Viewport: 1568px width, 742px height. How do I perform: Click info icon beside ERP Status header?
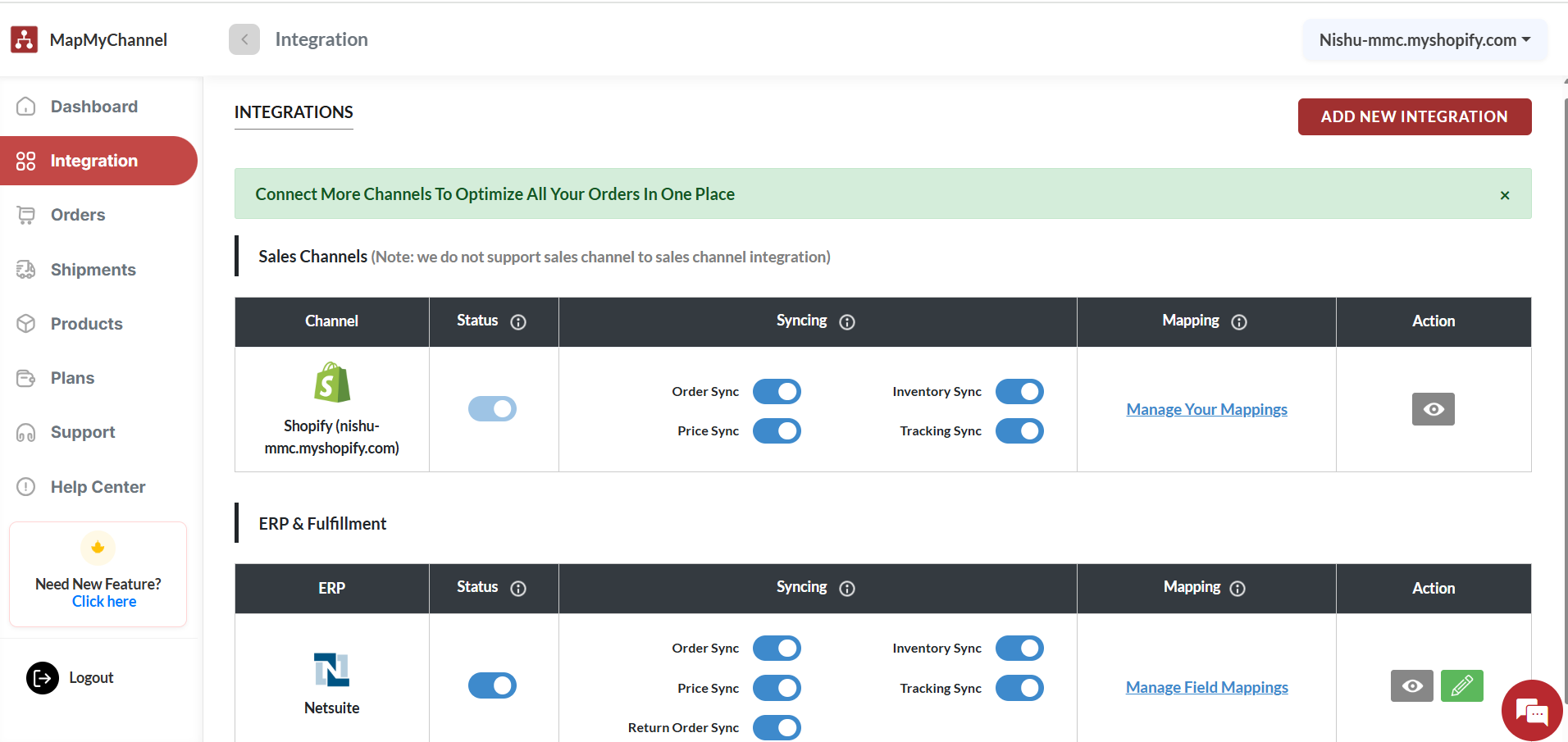click(518, 589)
